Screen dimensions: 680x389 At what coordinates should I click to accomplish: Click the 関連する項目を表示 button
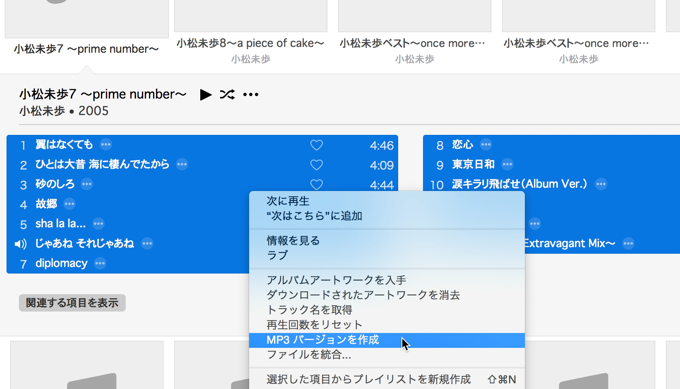pyautogui.click(x=72, y=303)
